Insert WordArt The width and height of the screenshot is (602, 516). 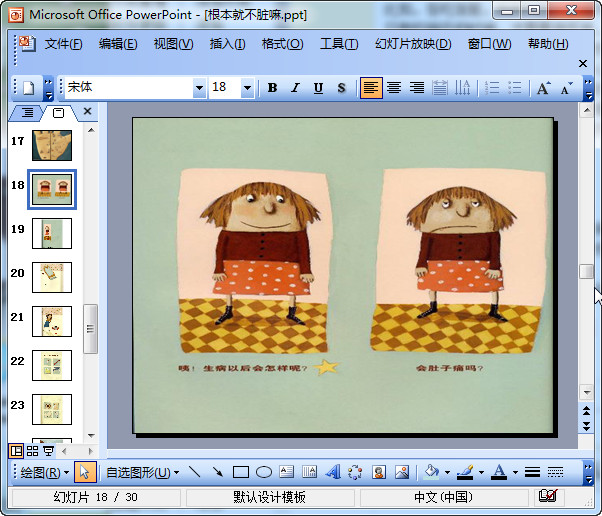332,472
